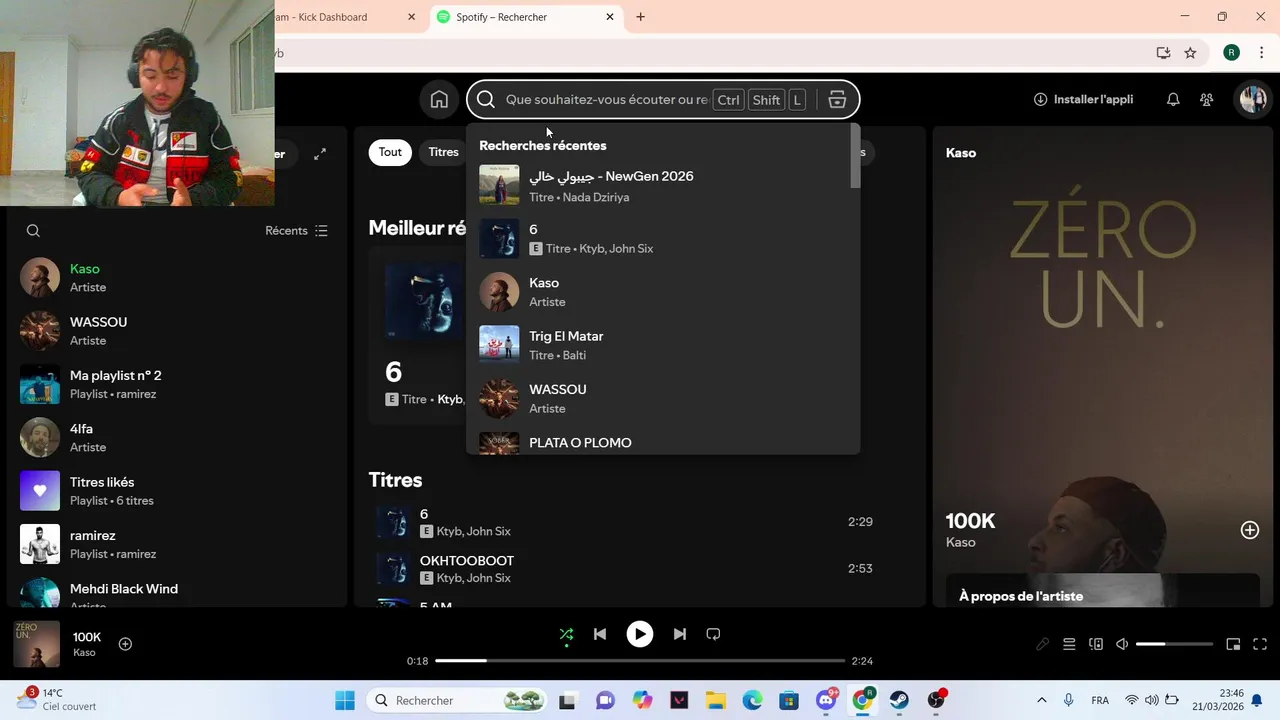Add 100K to liked songs in right panel
The width and height of the screenshot is (1280, 720).
(1250, 530)
